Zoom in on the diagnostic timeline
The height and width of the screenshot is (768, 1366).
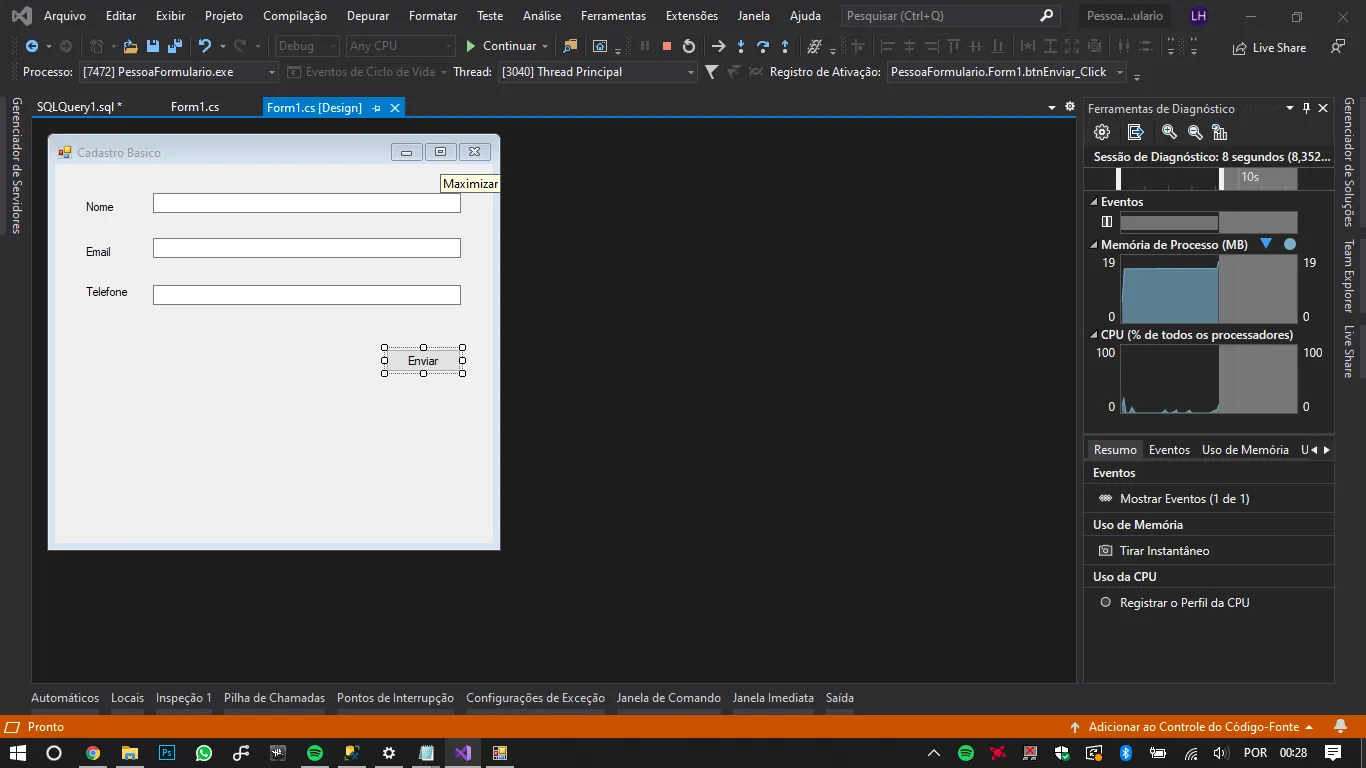point(1169,132)
